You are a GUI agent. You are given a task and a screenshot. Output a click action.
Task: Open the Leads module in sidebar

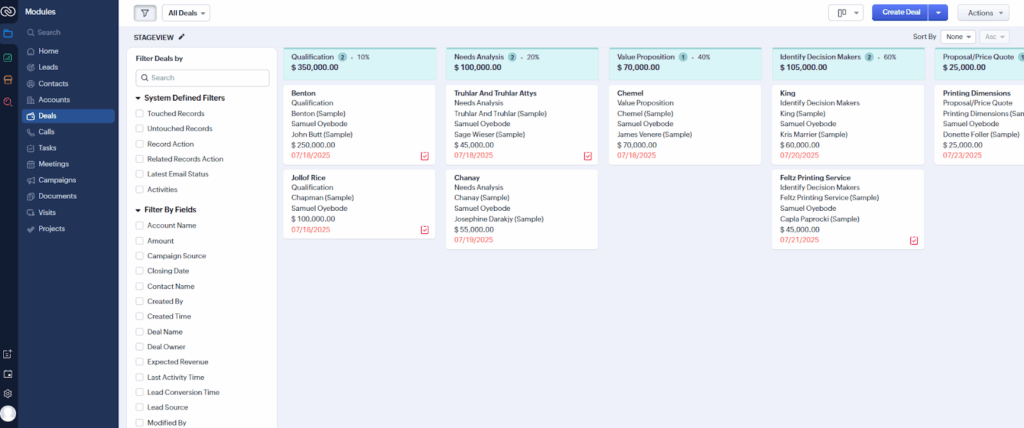click(50, 67)
